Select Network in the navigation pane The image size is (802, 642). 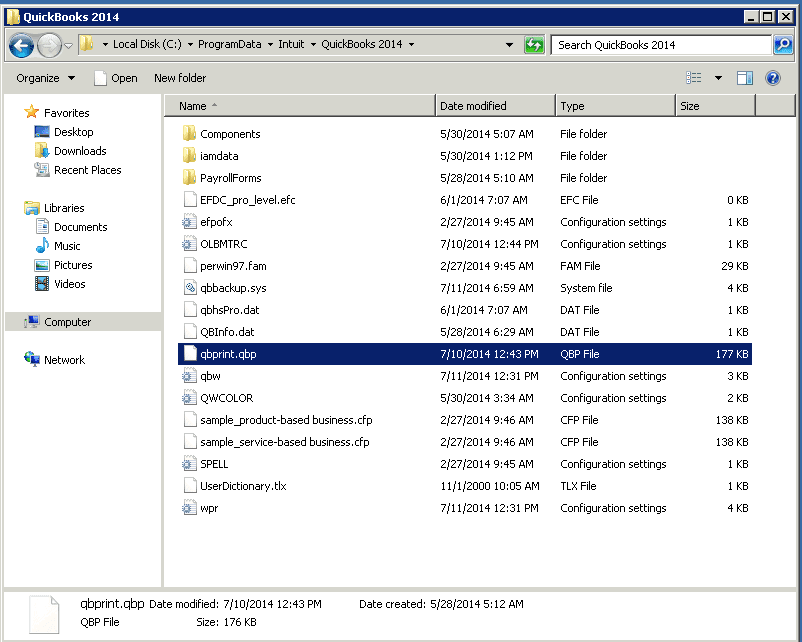click(64, 360)
